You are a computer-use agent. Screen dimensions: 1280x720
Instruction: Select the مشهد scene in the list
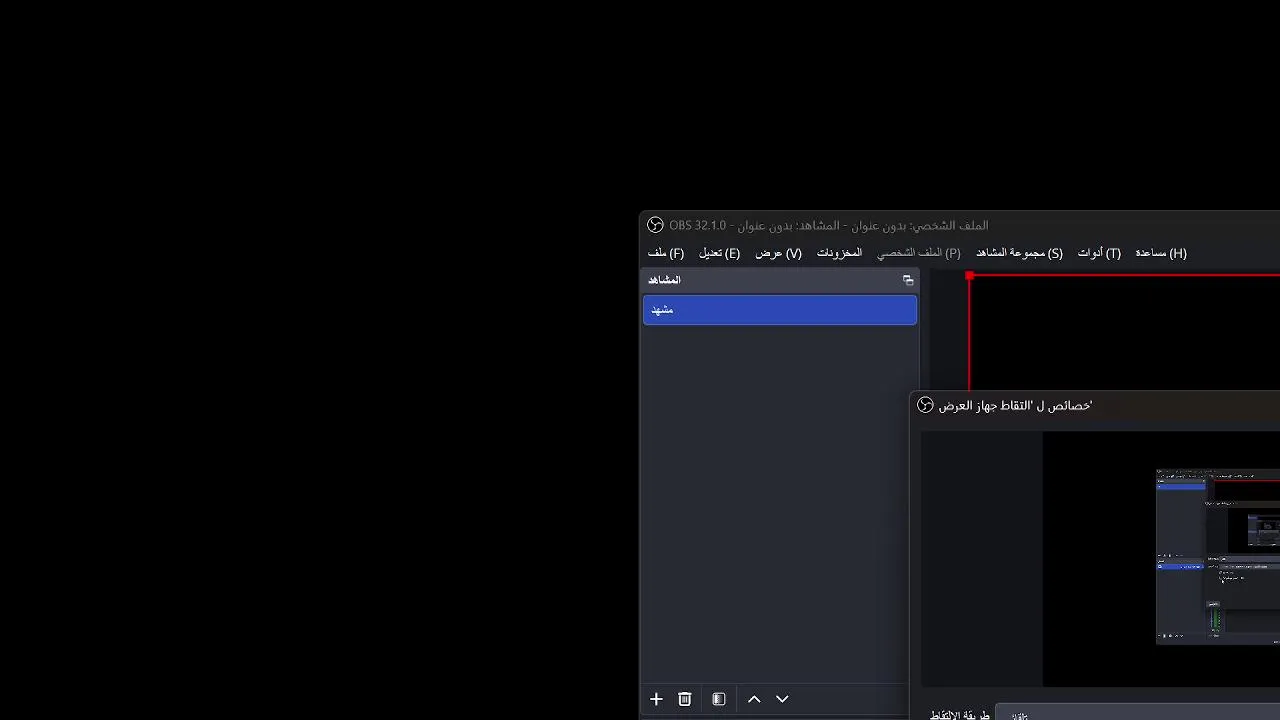780,310
